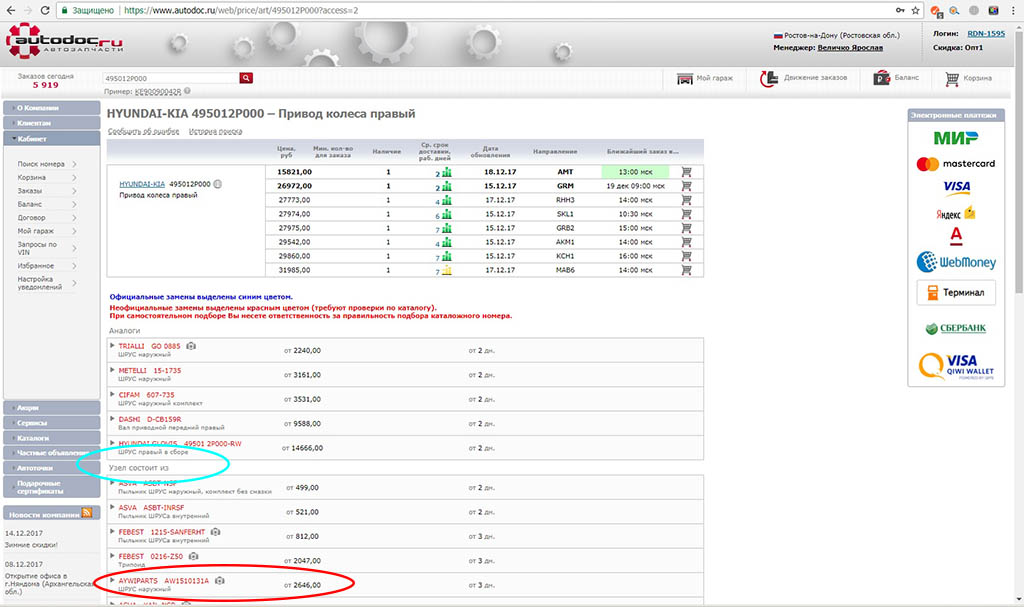Expand the CIFAM 607-735 analog row
1024x607 pixels.
pos(113,395)
